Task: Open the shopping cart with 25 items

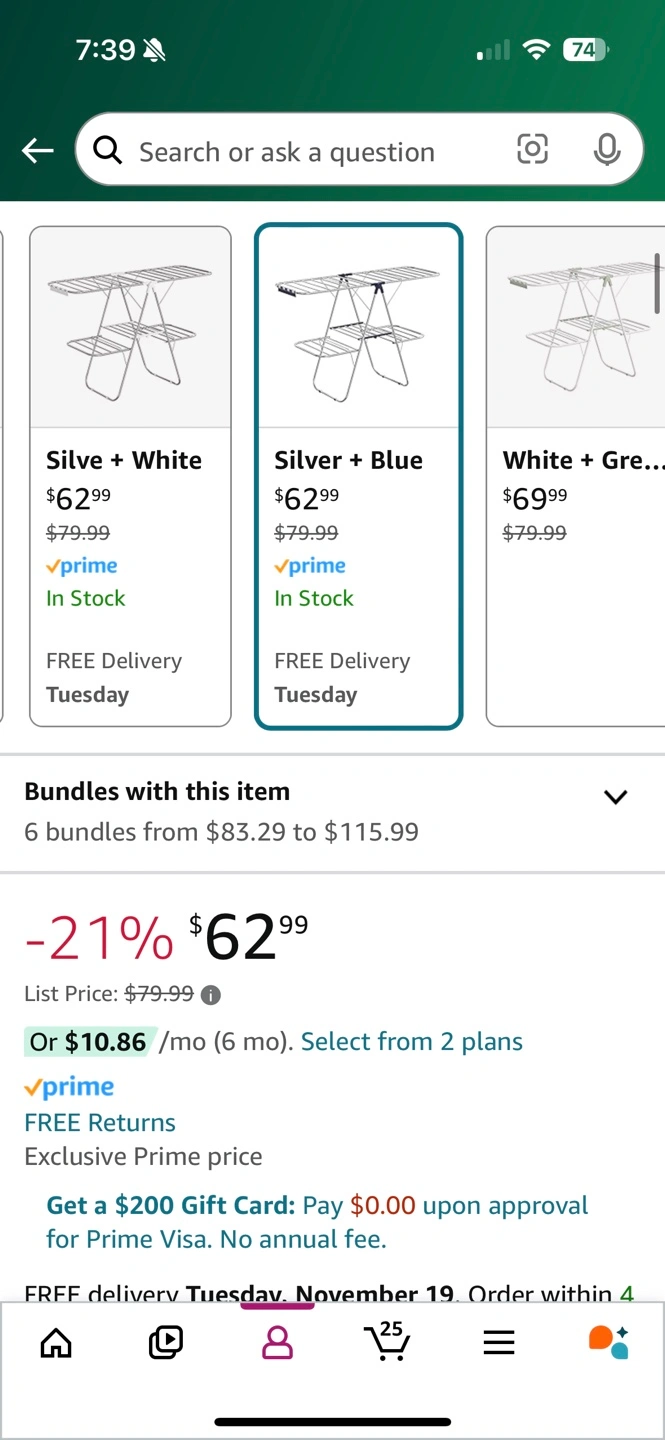Action: pyautogui.click(x=387, y=1340)
